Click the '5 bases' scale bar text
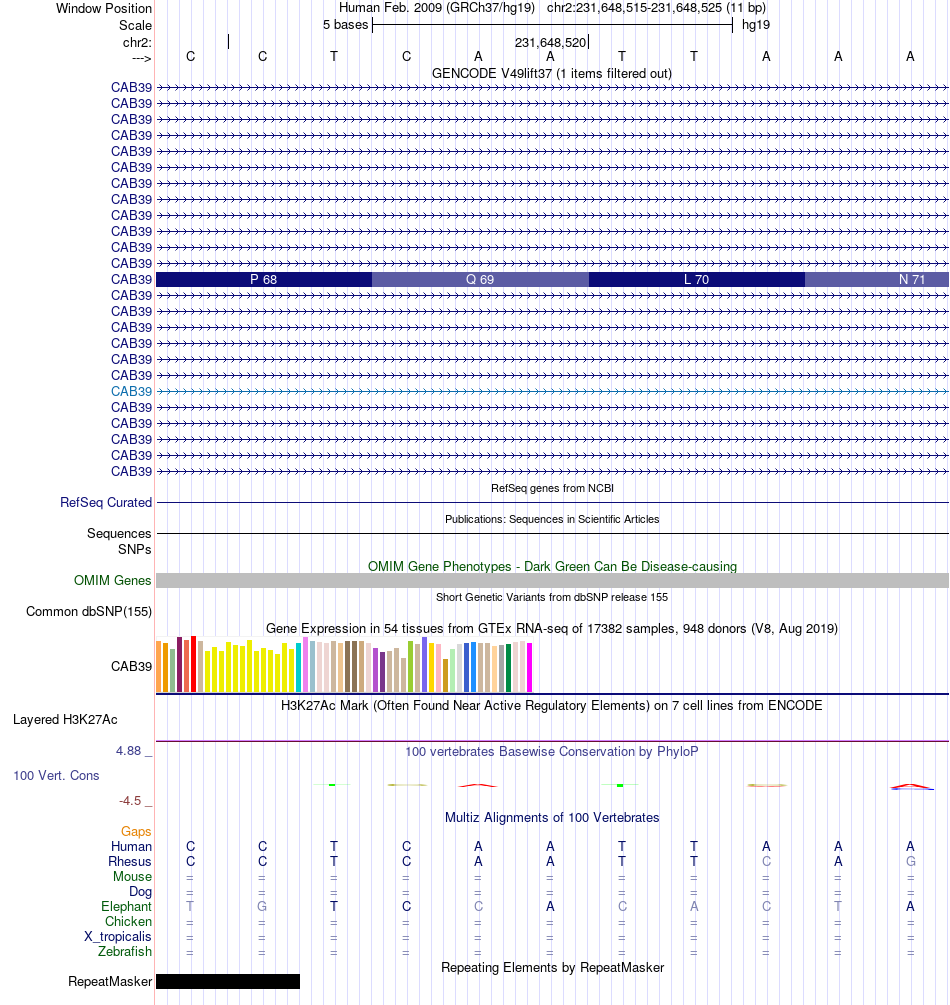Image resolution: width=950 pixels, height=1005 pixels. [346, 25]
